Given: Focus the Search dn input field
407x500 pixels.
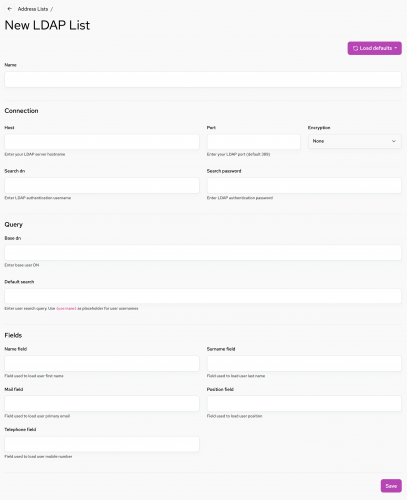Looking at the screenshot, I should 102,186.
